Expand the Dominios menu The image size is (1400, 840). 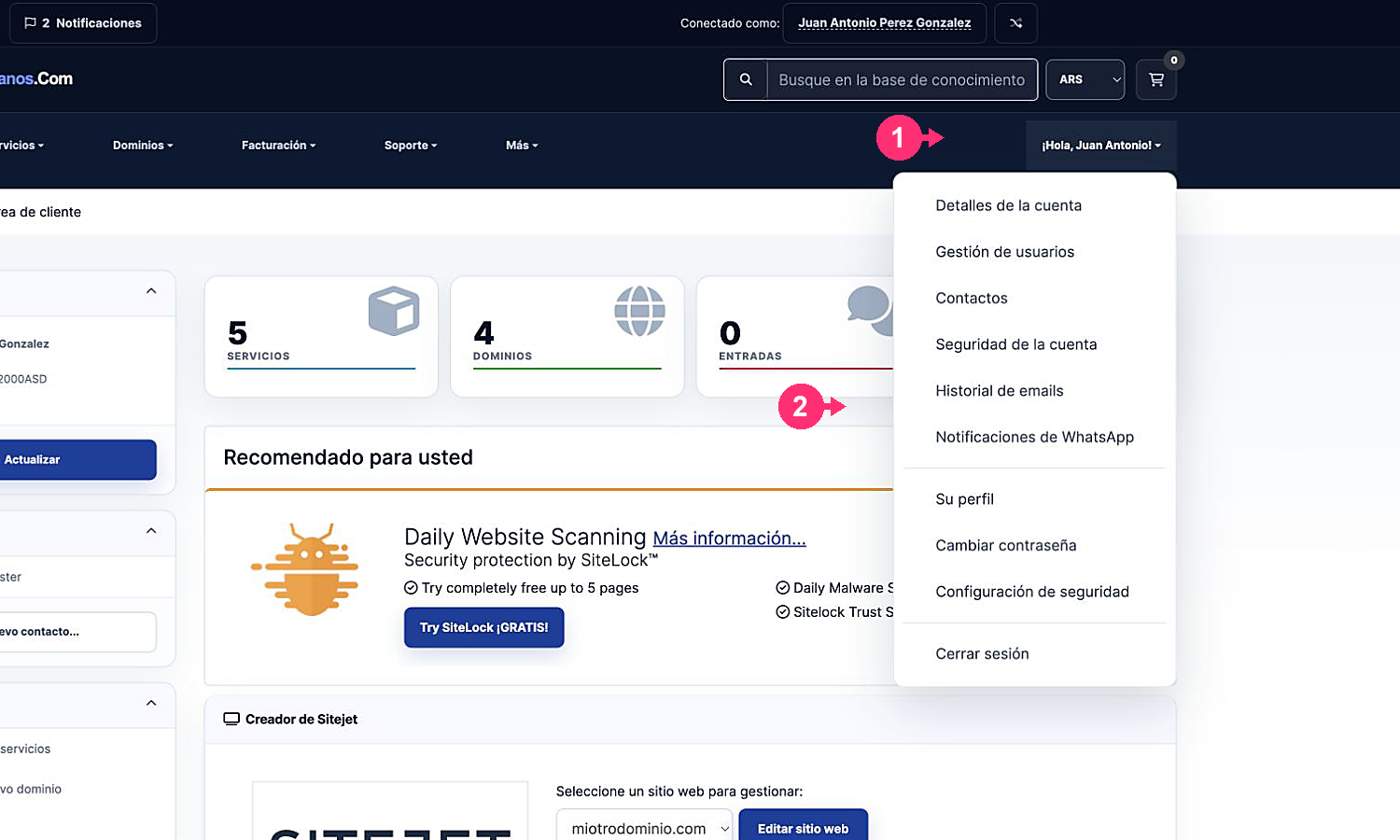(x=143, y=146)
